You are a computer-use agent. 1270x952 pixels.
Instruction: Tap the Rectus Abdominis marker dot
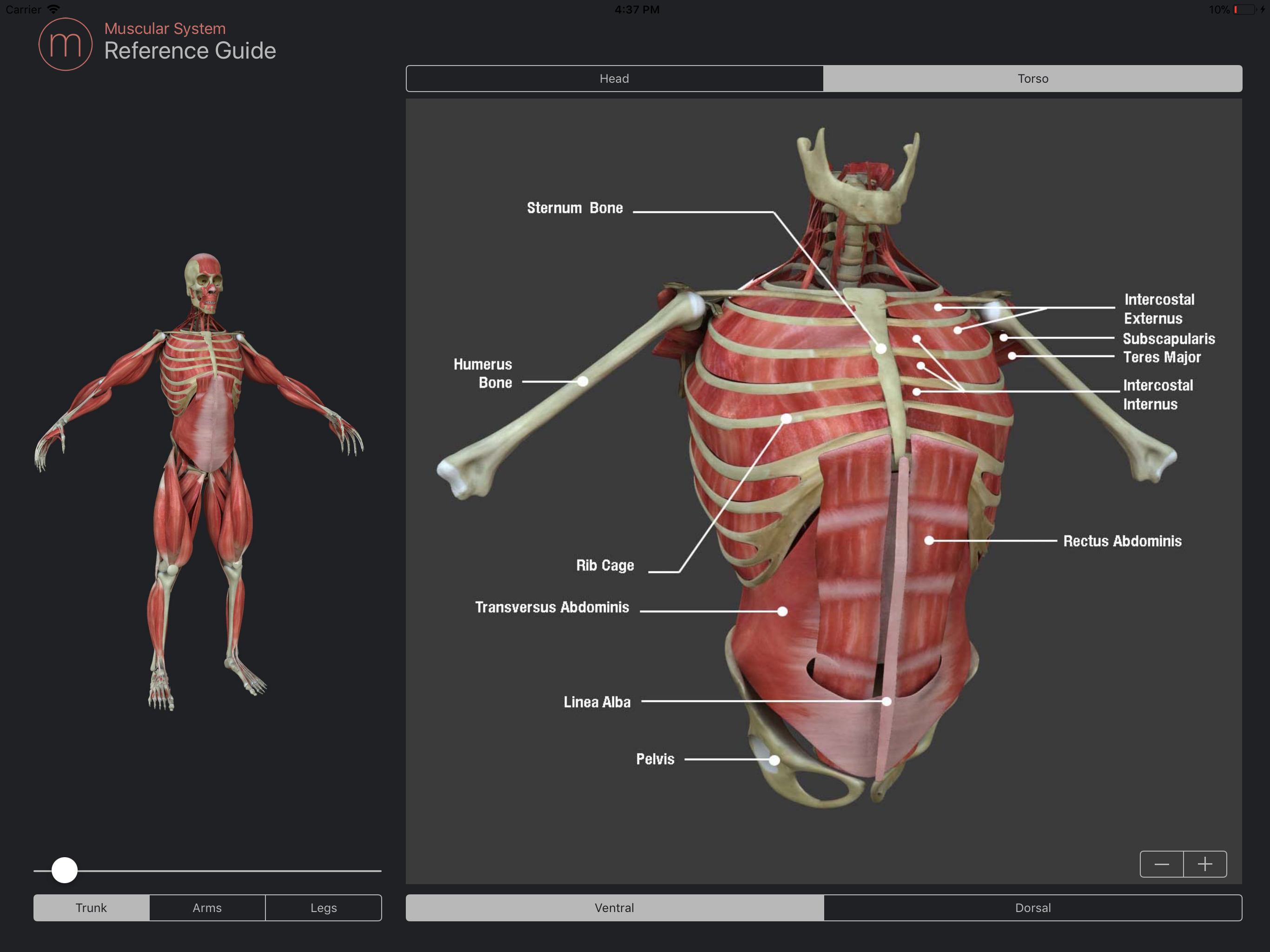pos(929,540)
